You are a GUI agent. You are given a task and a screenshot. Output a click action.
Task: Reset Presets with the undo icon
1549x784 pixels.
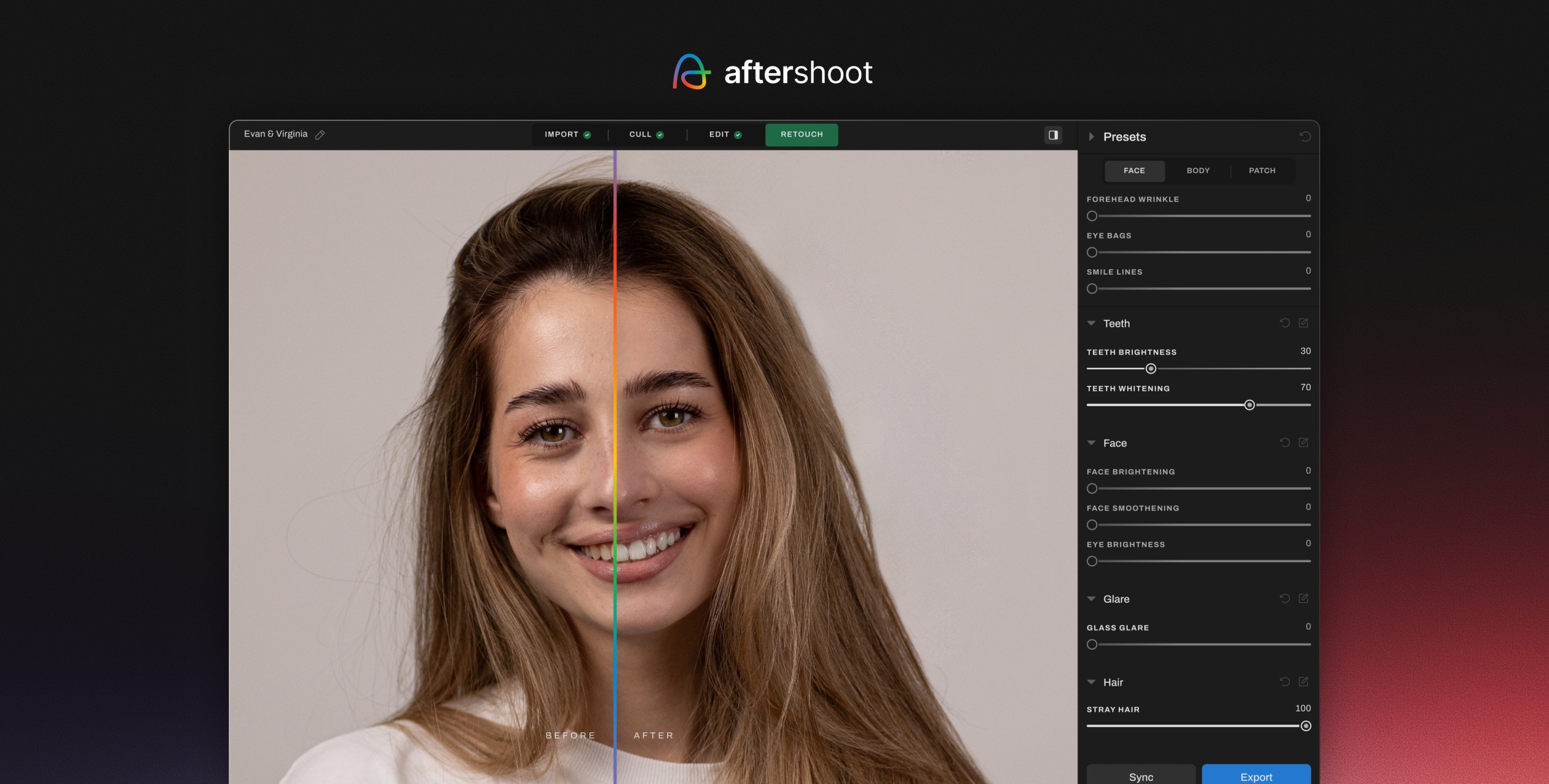1305,136
